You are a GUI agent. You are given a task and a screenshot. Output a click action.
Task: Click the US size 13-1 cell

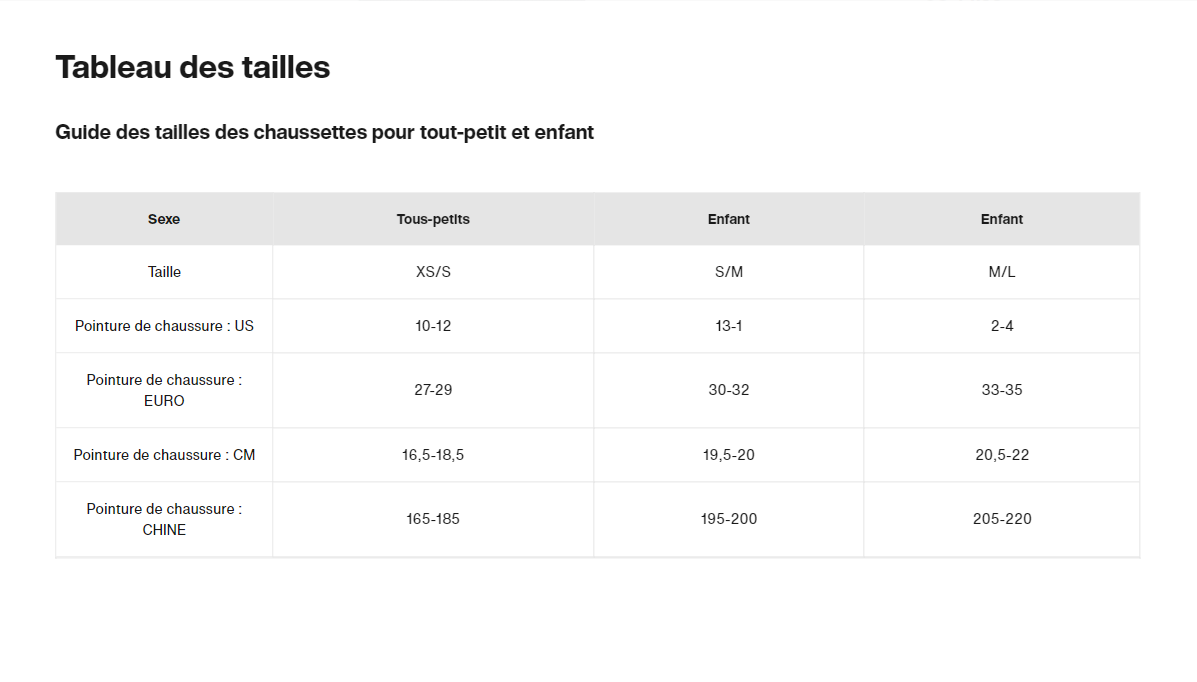point(729,326)
